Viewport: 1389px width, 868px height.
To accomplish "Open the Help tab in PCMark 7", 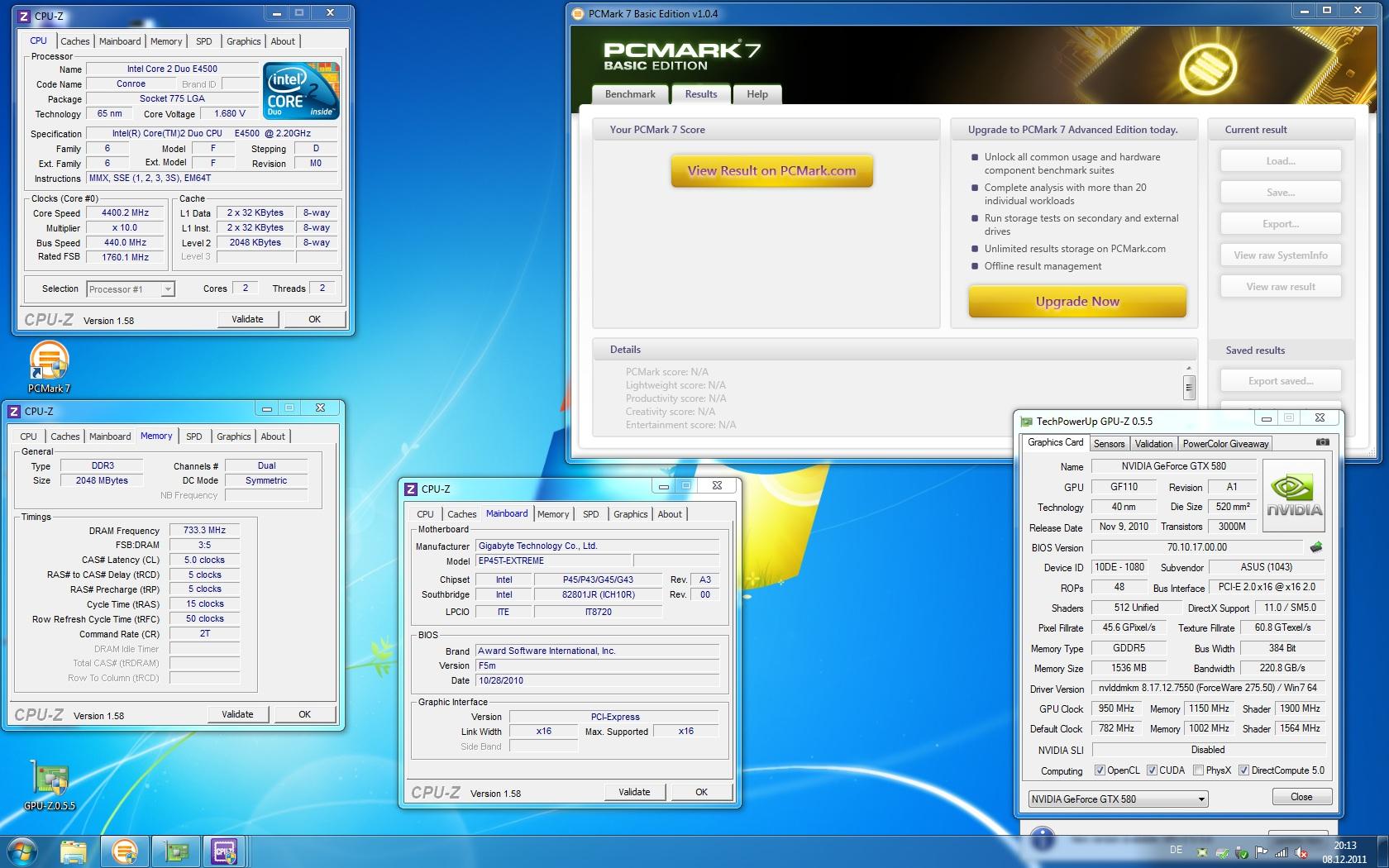I will [757, 94].
